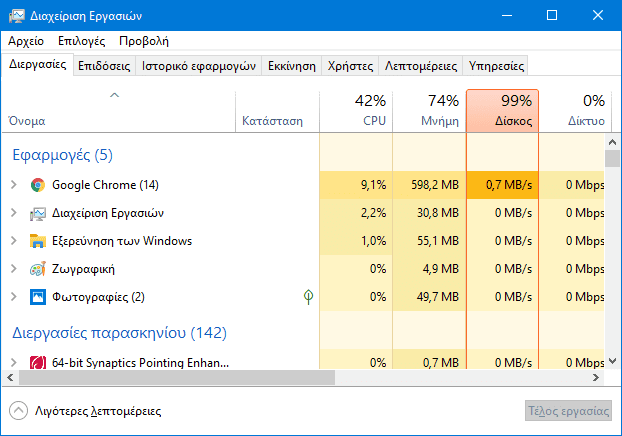622x436 pixels.
Task: Collapse view with Λιγότερες λεπτομέρειες
Action: 85,411
